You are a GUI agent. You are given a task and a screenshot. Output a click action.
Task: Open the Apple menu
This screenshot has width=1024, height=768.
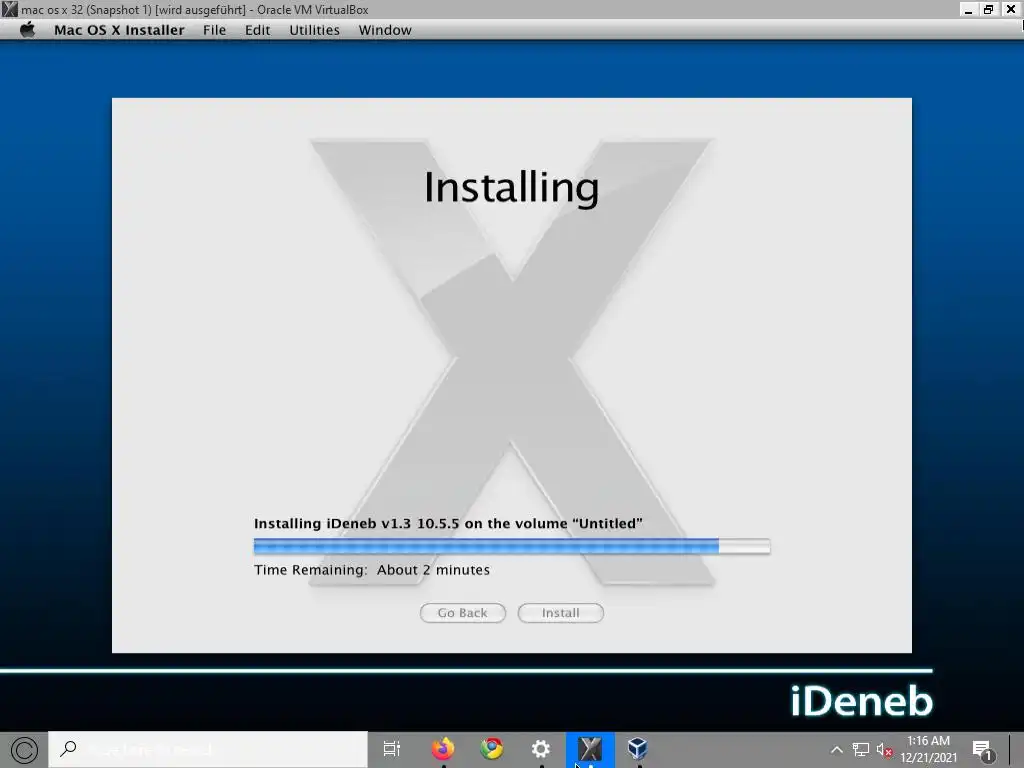point(27,30)
